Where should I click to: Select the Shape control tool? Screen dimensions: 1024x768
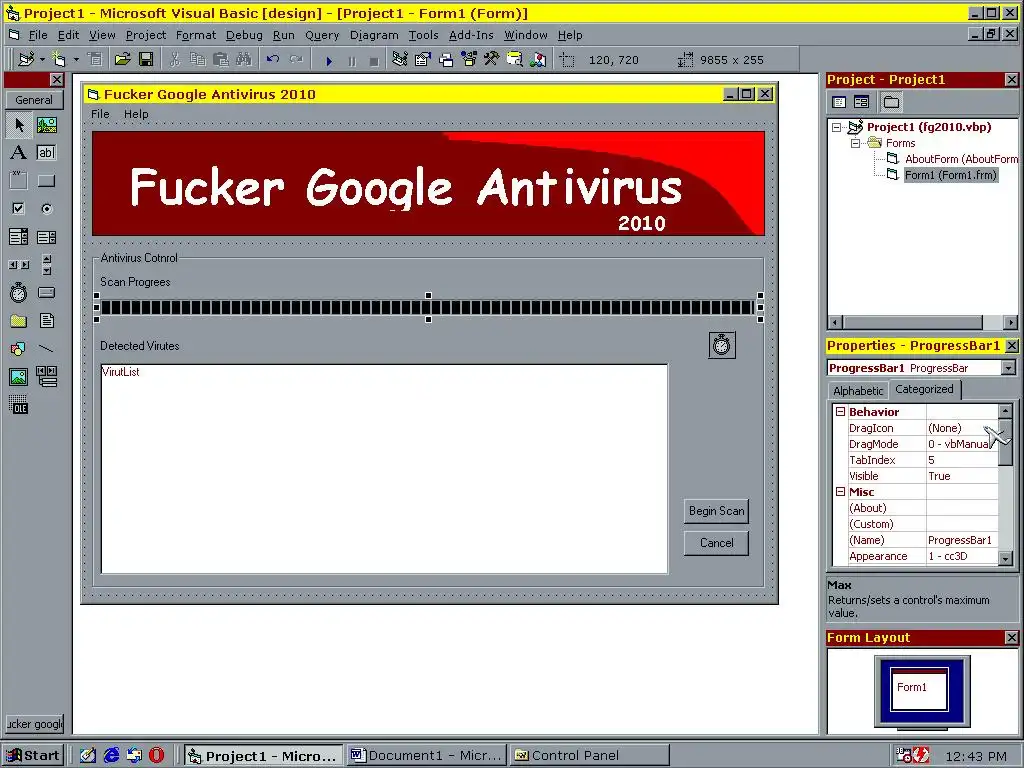pyautogui.click(x=19, y=349)
